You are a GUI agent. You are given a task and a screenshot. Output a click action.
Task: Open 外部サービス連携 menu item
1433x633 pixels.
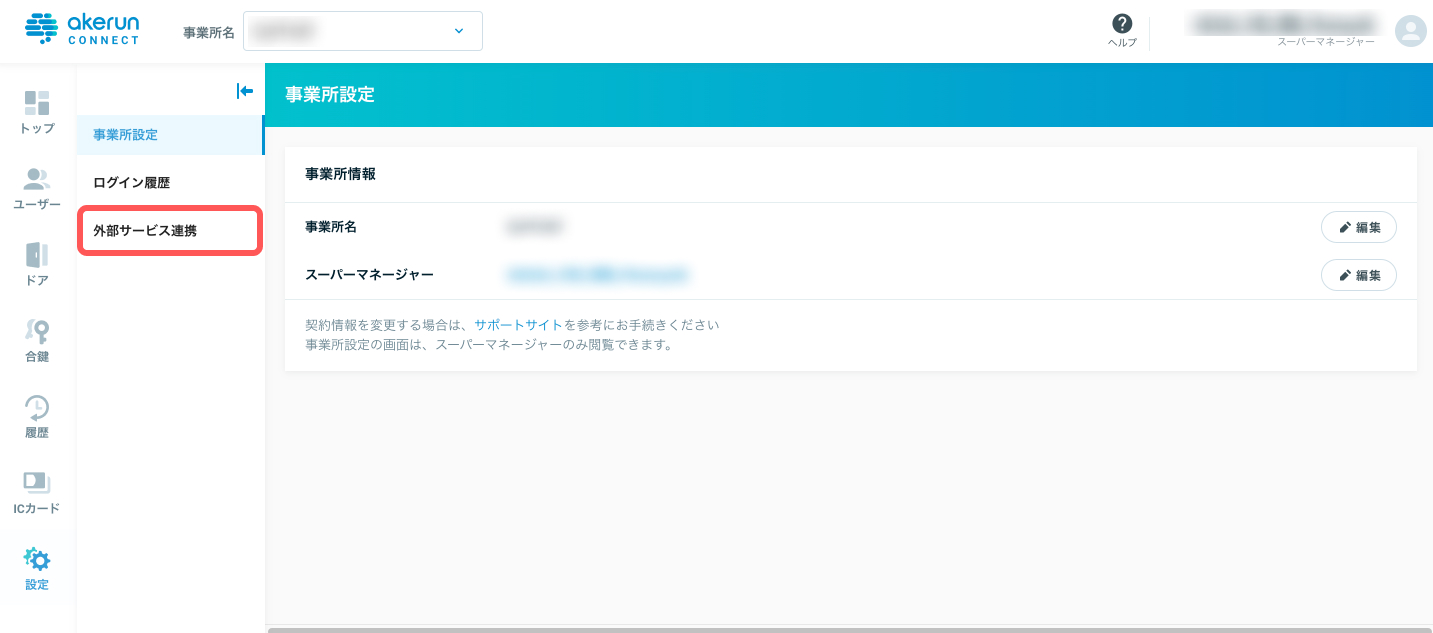[145, 231]
